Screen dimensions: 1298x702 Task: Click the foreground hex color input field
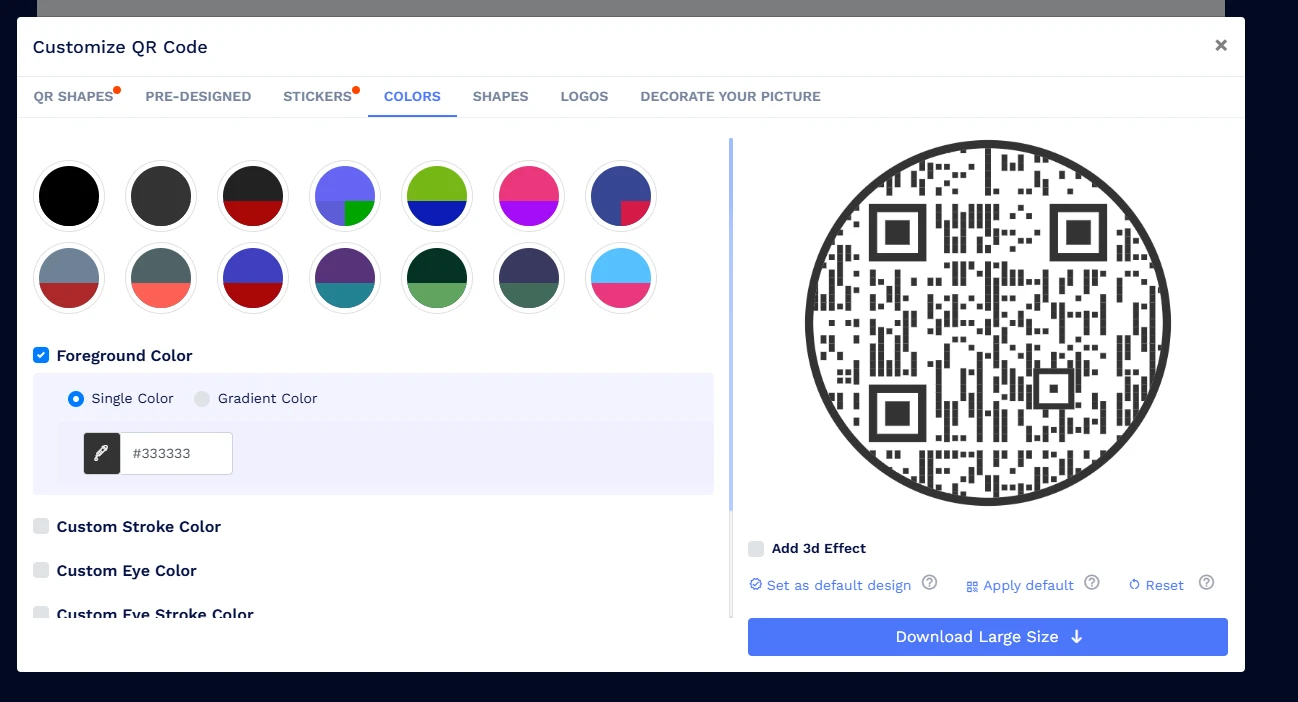(176, 453)
